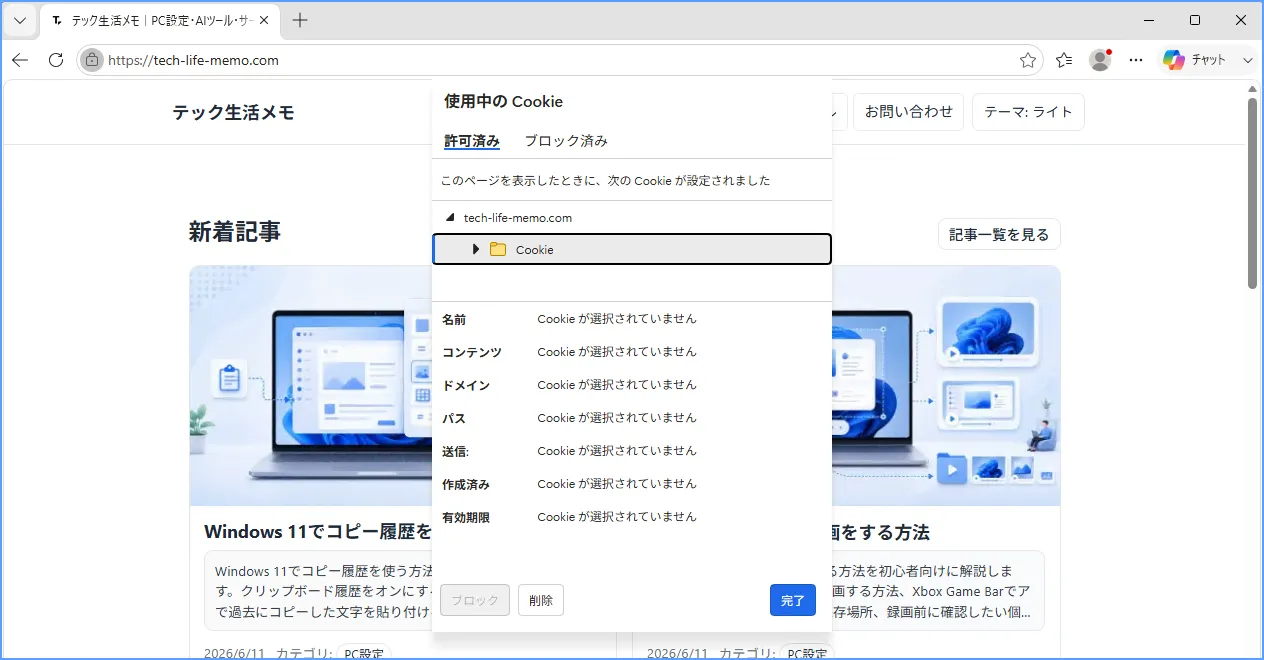Open the Windows 11でコピー履歴 article thumbnail
Viewport: 1264px width, 660px height.
311,386
